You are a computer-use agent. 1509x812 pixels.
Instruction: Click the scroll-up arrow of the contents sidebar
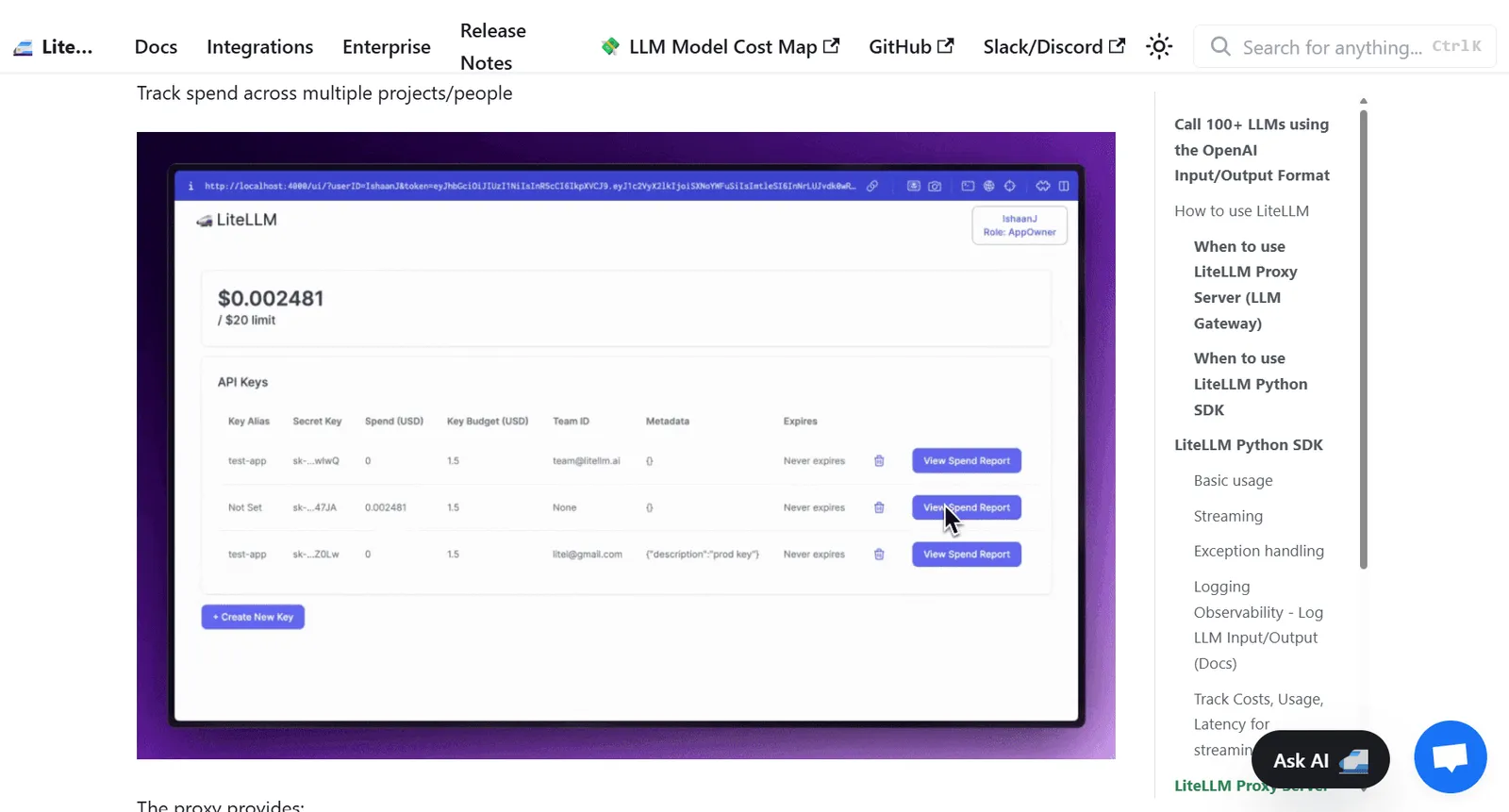[1364, 101]
